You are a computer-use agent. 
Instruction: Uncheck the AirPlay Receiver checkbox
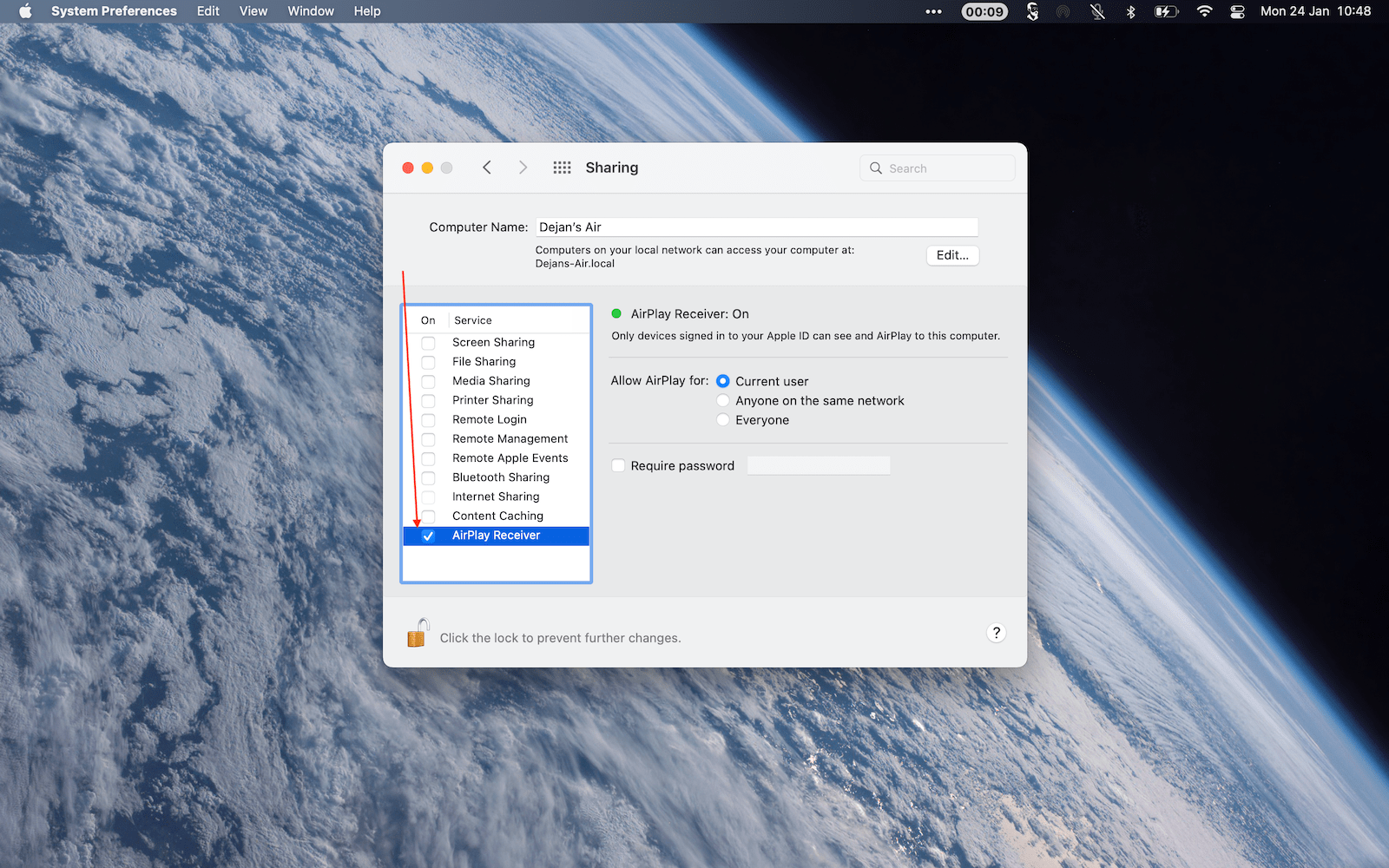(x=428, y=536)
